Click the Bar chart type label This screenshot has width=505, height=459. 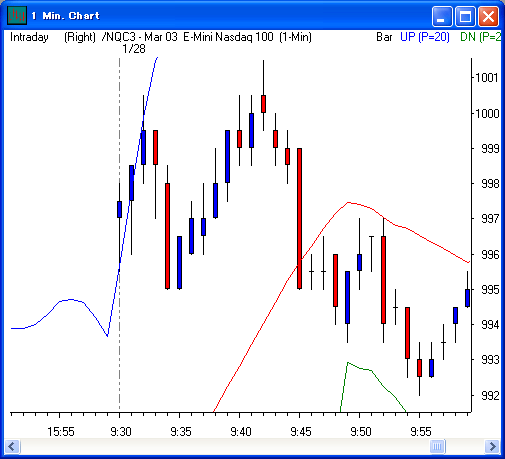pyautogui.click(x=384, y=37)
